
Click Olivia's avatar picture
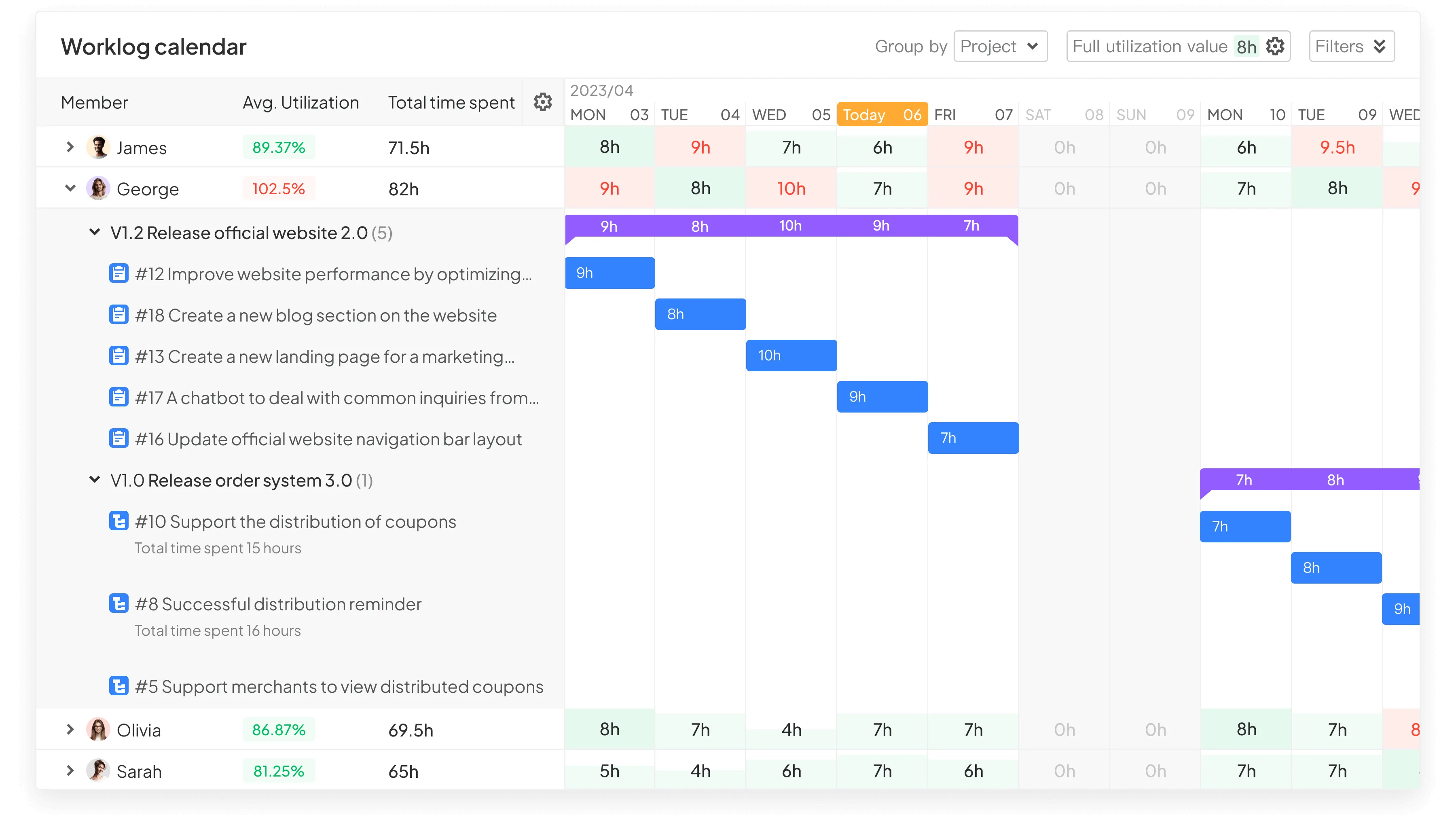click(98, 730)
